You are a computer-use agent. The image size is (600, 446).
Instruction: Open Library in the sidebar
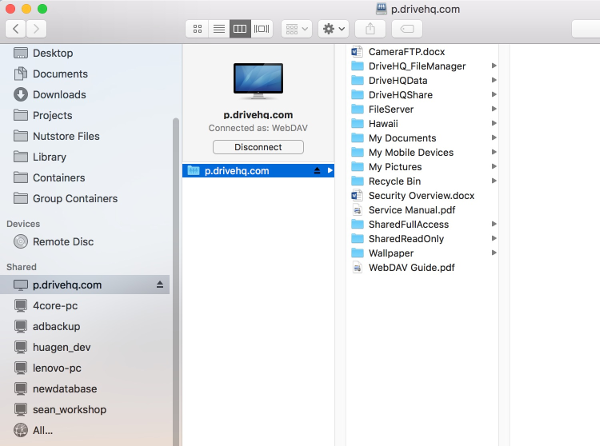click(40, 157)
